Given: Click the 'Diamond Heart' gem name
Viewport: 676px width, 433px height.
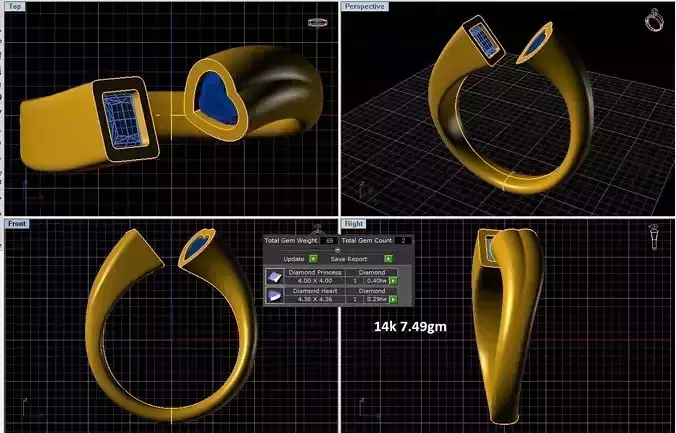Looking at the screenshot, I should (x=315, y=291).
